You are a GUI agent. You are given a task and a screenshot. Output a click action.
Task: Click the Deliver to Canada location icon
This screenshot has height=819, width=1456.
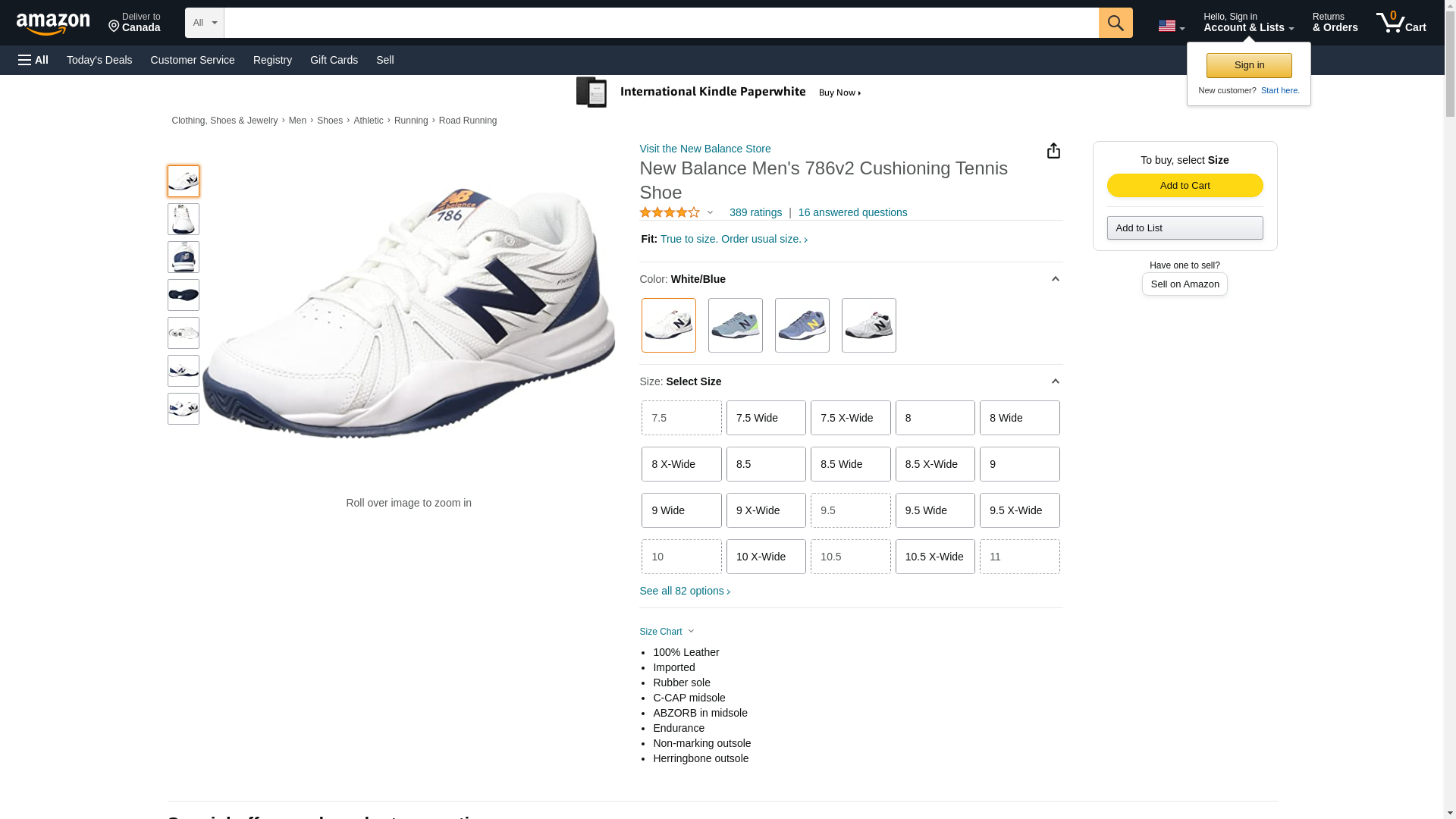[x=115, y=27]
